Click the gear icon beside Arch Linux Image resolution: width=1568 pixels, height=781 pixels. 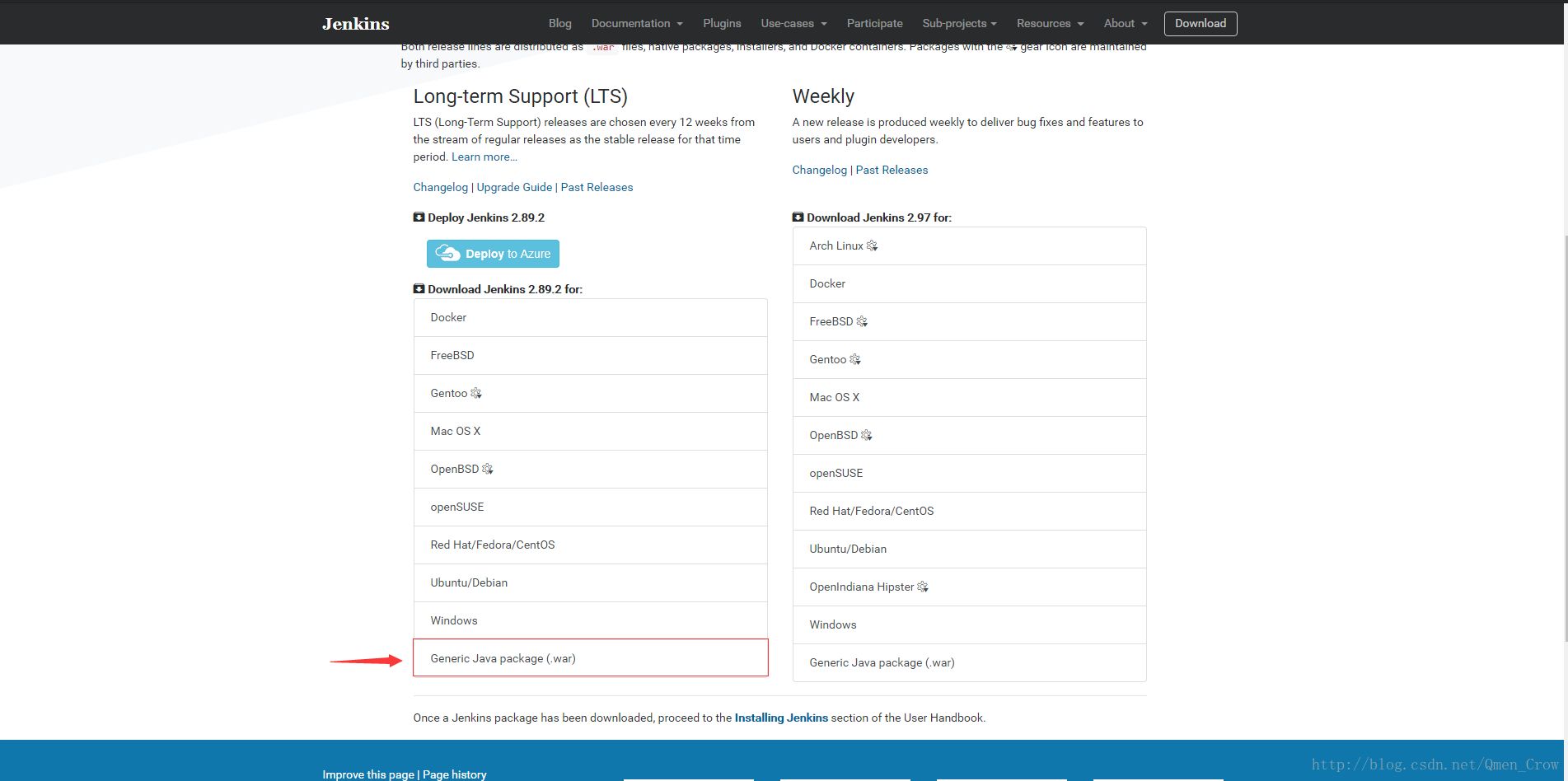(873, 246)
